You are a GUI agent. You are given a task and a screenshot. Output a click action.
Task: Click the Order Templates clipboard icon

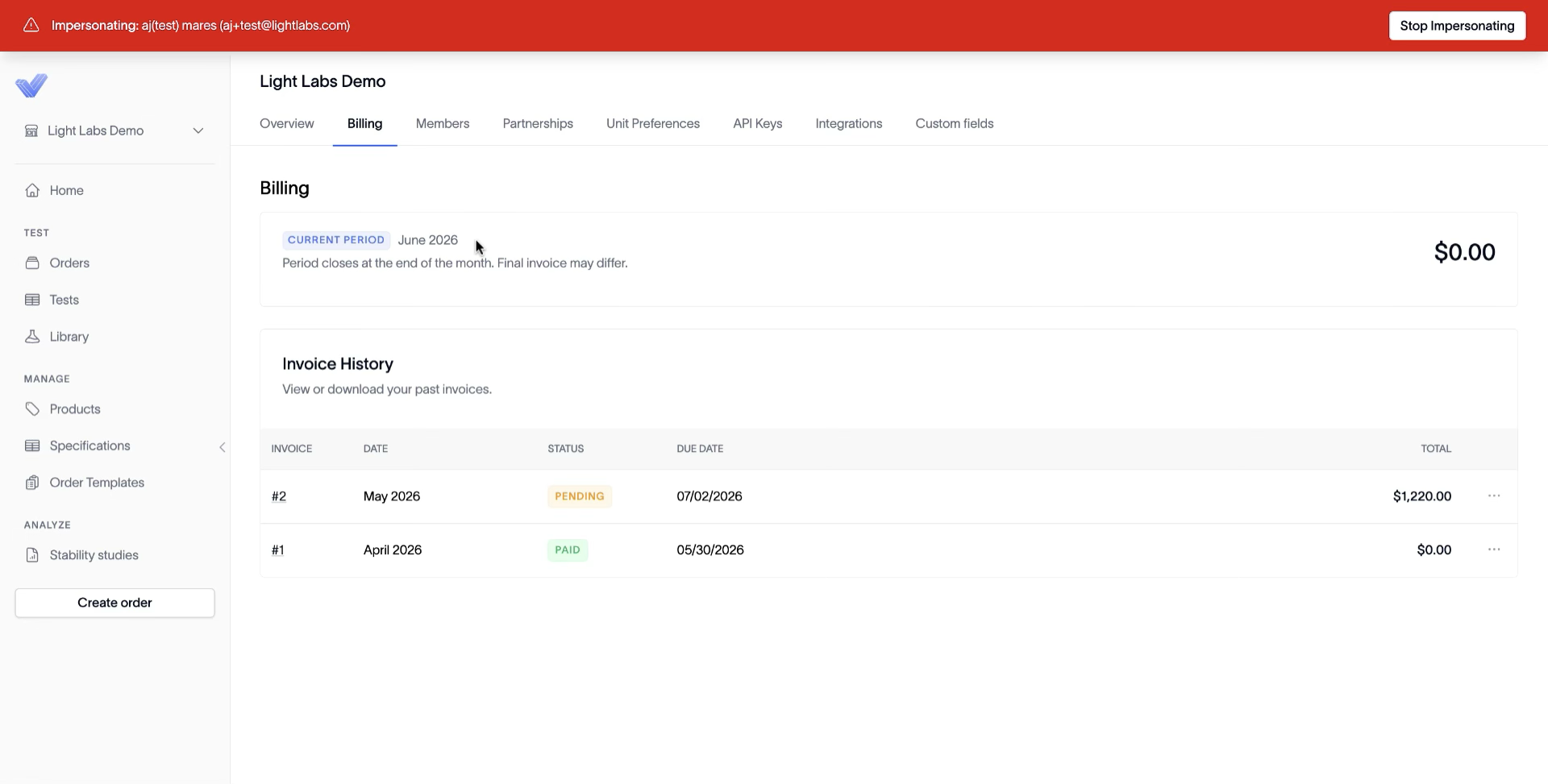click(x=32, y=483)
